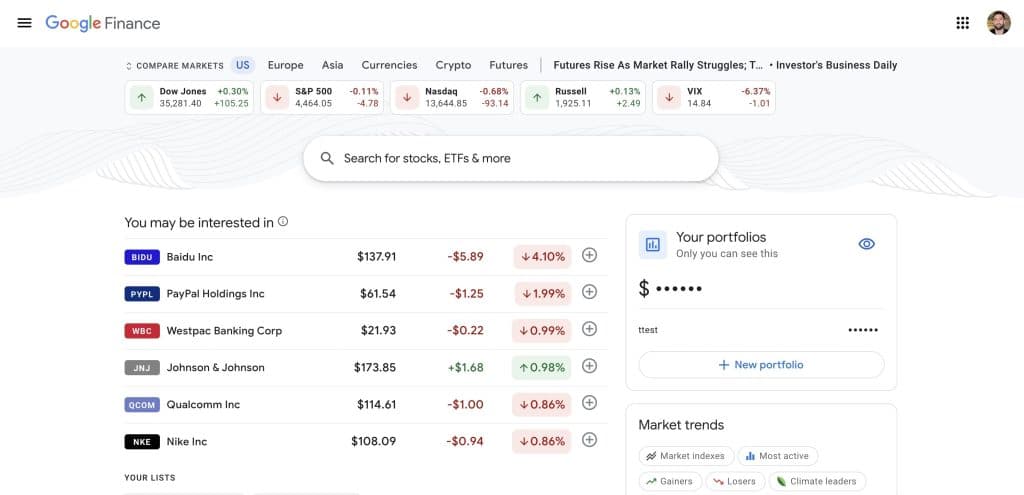This screenshot has height=495, width=1024.
Task: Click the VIX down-arrow icon
Action: click(669, 97)
